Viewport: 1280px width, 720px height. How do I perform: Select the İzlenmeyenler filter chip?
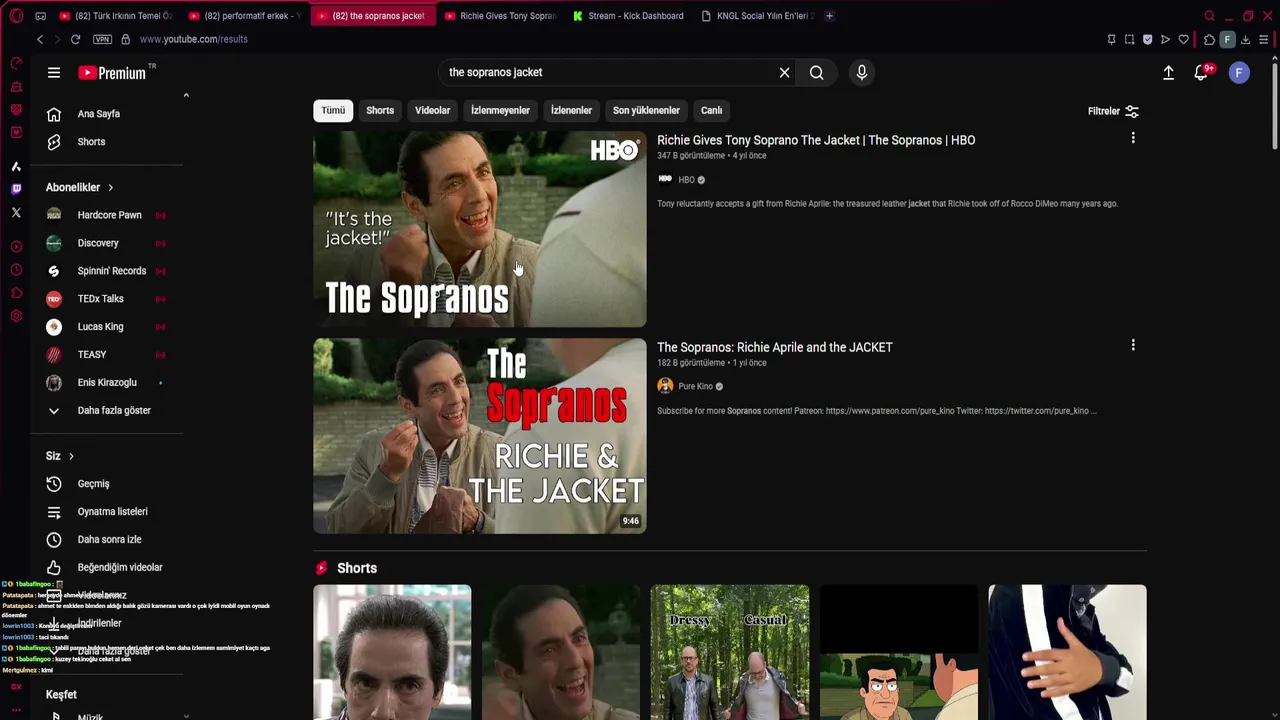pos(500,110)
